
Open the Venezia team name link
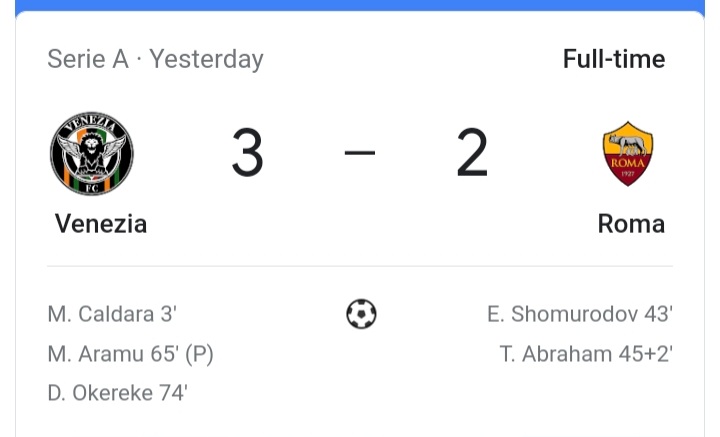(x=101, y=223)
